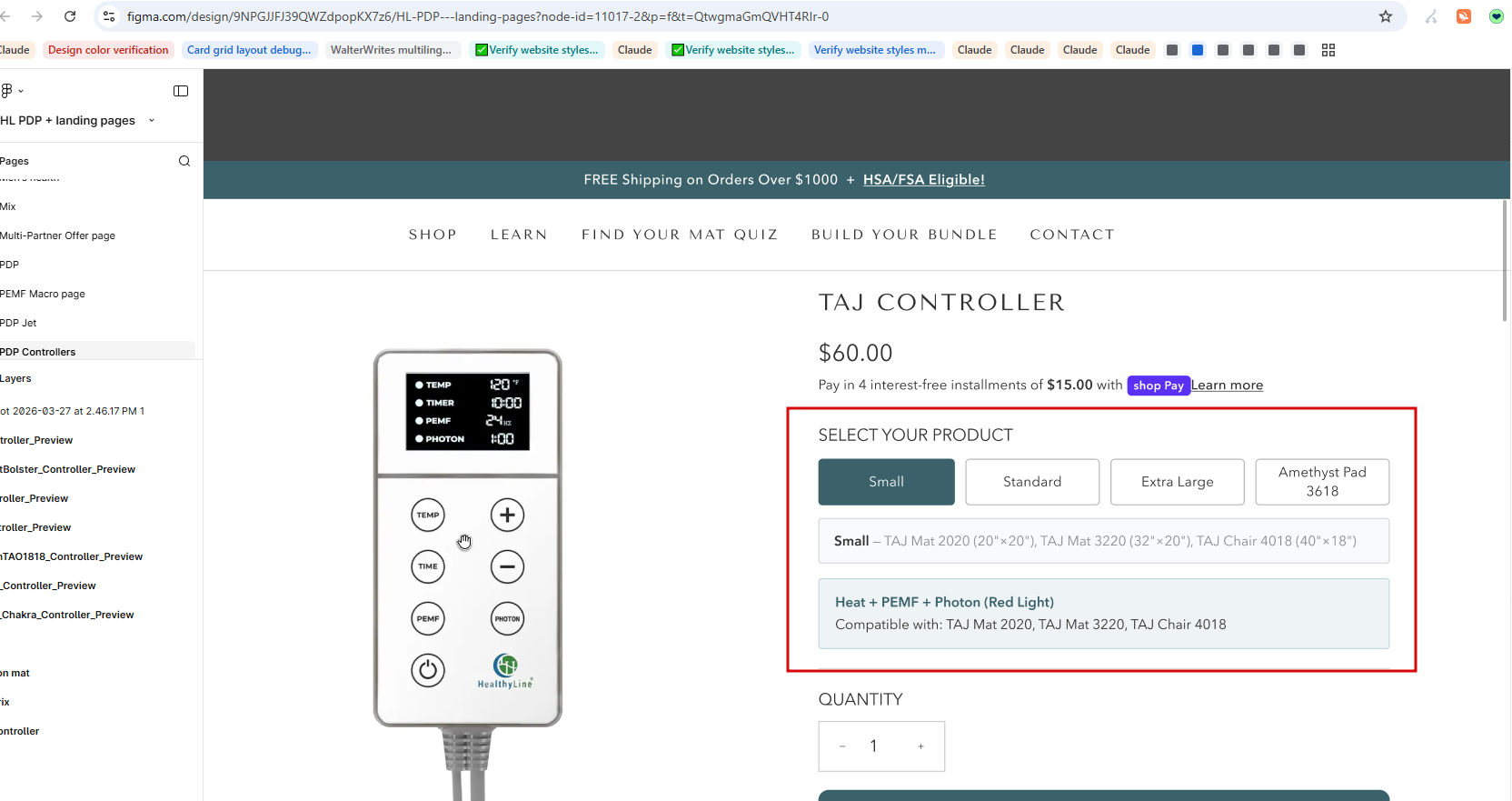Switch to the Verify website styles m... tab
Screen dimensions: 1512x801
(x=875, y=50)
